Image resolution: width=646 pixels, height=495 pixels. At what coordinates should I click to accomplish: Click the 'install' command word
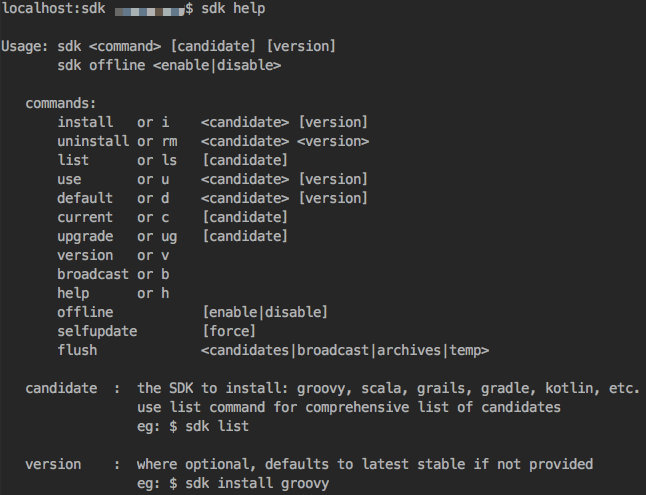(85, 122)
